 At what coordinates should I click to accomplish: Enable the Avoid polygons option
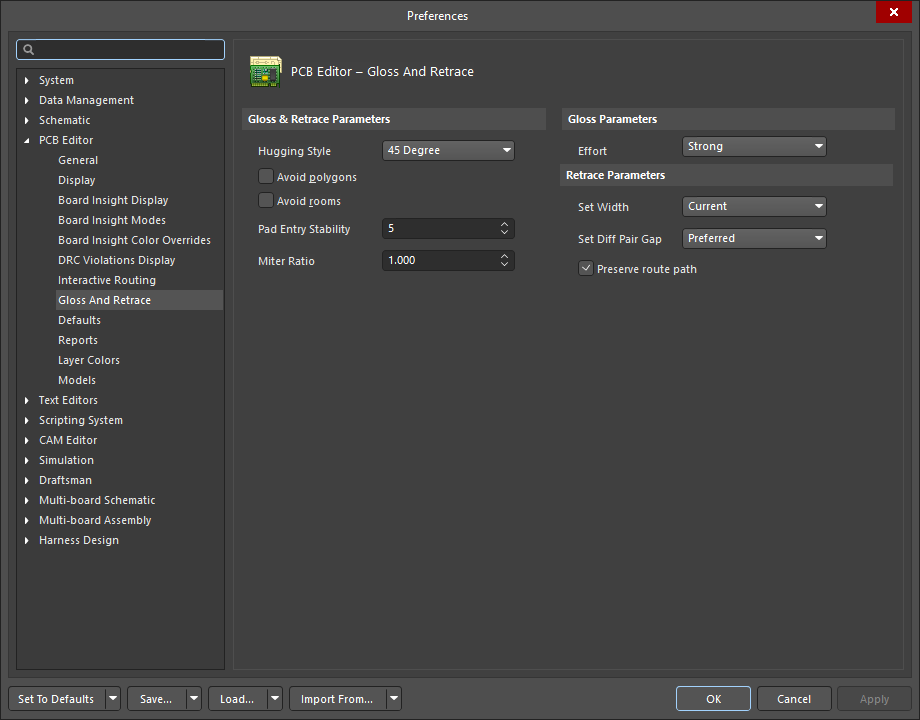click(266, 176)
